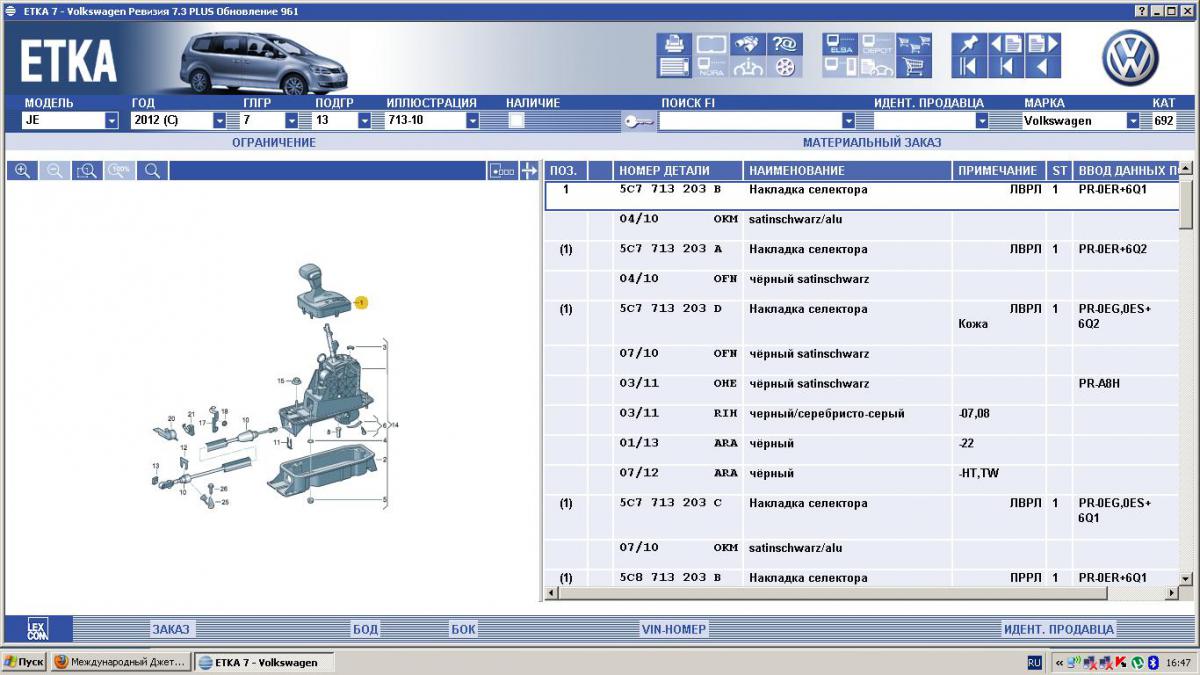Viewport: 1200px width, 675px height.
Task: Click the Поз. column header
Action: coord(565,171)
